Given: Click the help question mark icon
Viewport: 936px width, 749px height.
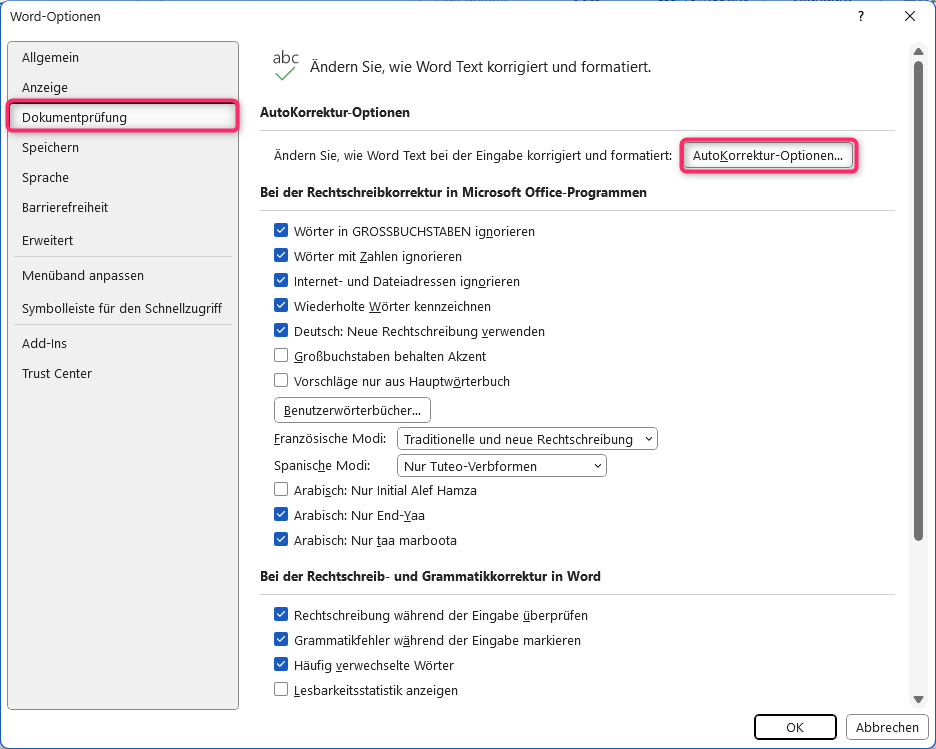Looking at the screenshot, I should tap(860, 17).
